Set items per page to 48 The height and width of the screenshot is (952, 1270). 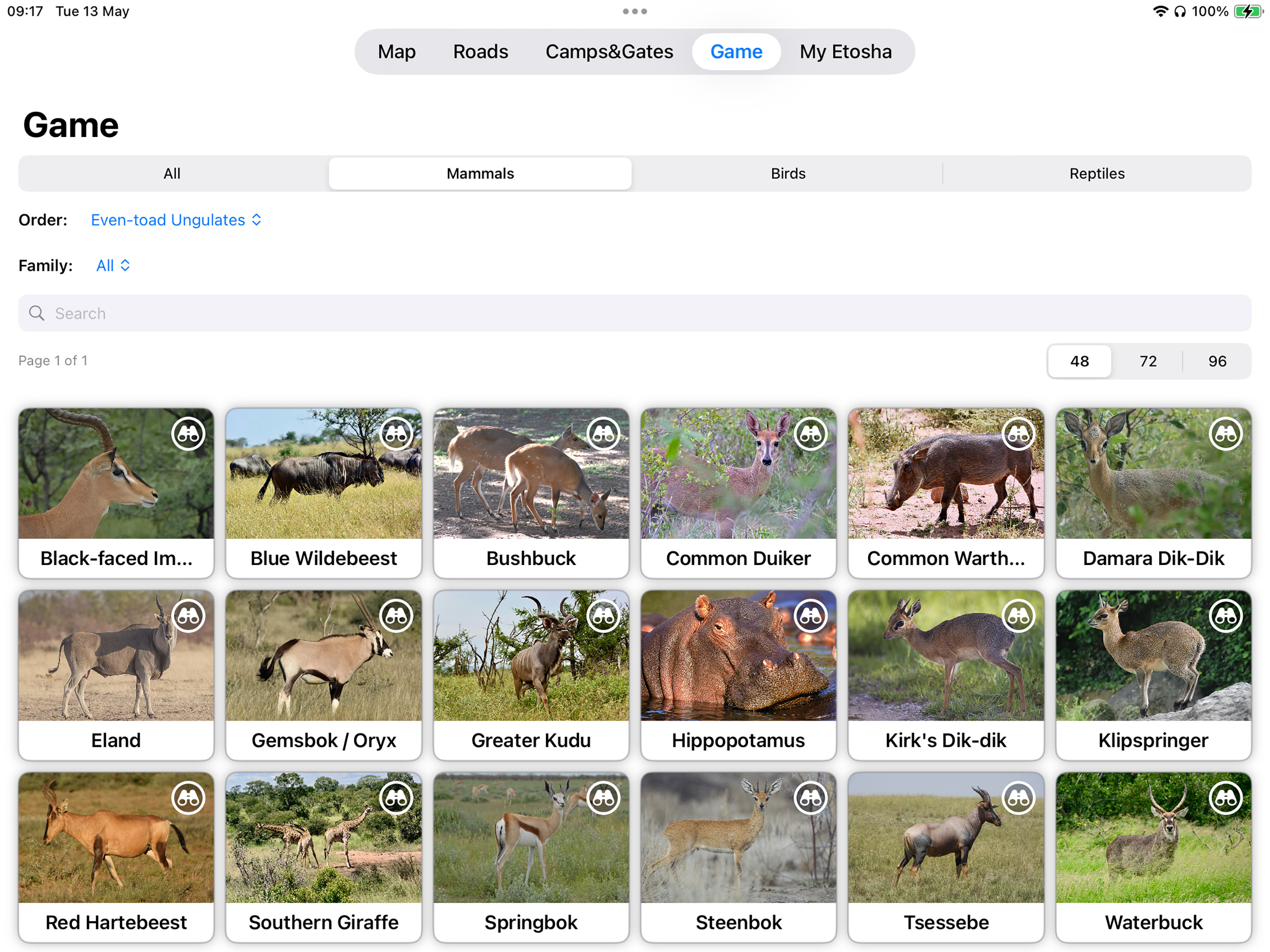click(1079, 361)
